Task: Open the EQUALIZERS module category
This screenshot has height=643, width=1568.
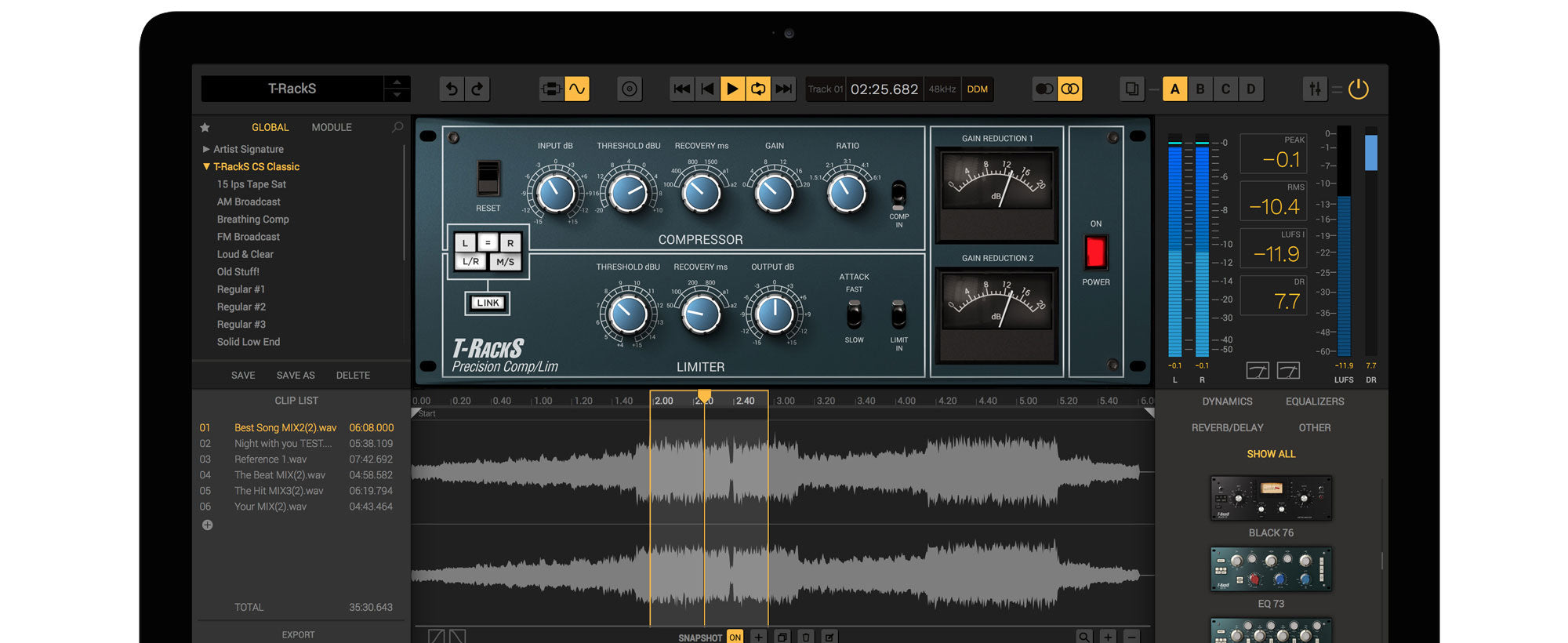Action: pyautogui.click(x=1315, y=401)
